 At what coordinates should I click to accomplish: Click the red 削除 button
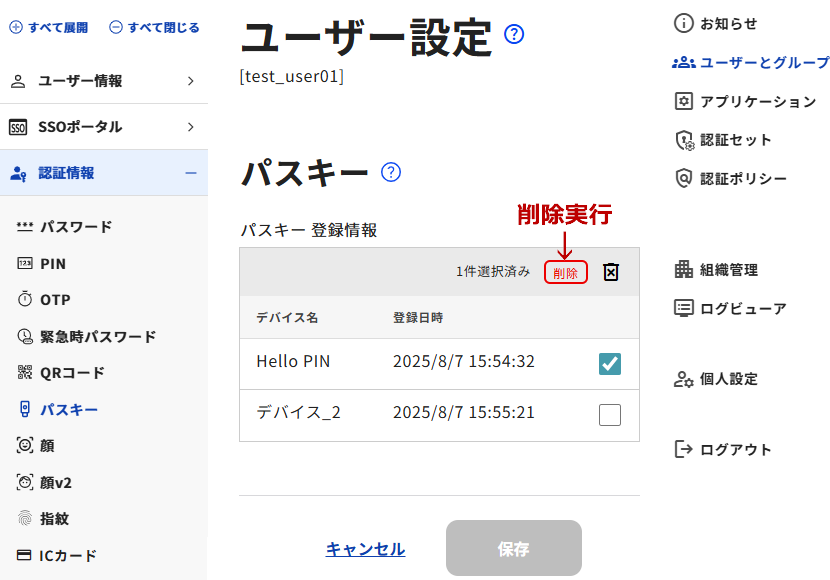[565, 273]
